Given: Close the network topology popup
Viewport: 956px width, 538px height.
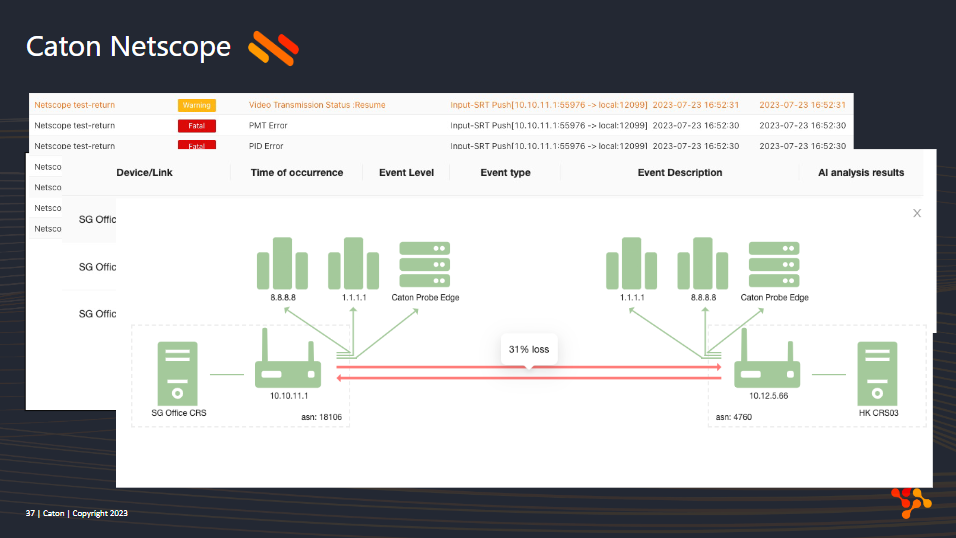Looking at the screenshot, I should click(916, 213).
